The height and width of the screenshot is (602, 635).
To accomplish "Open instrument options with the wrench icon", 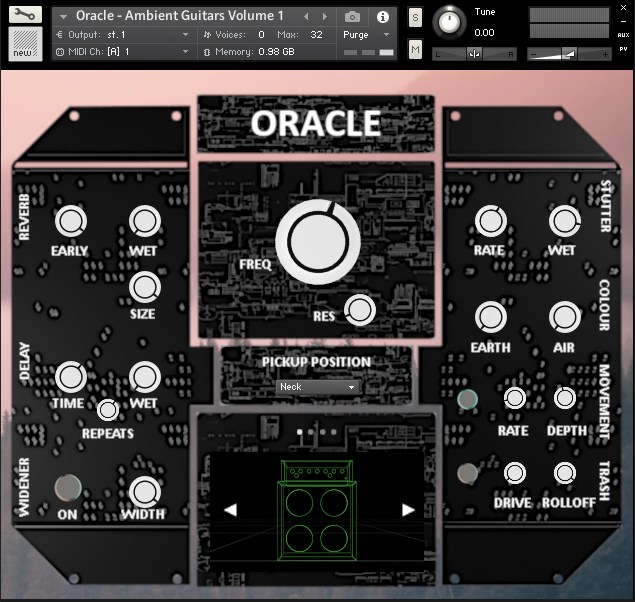I will point(25,16).
